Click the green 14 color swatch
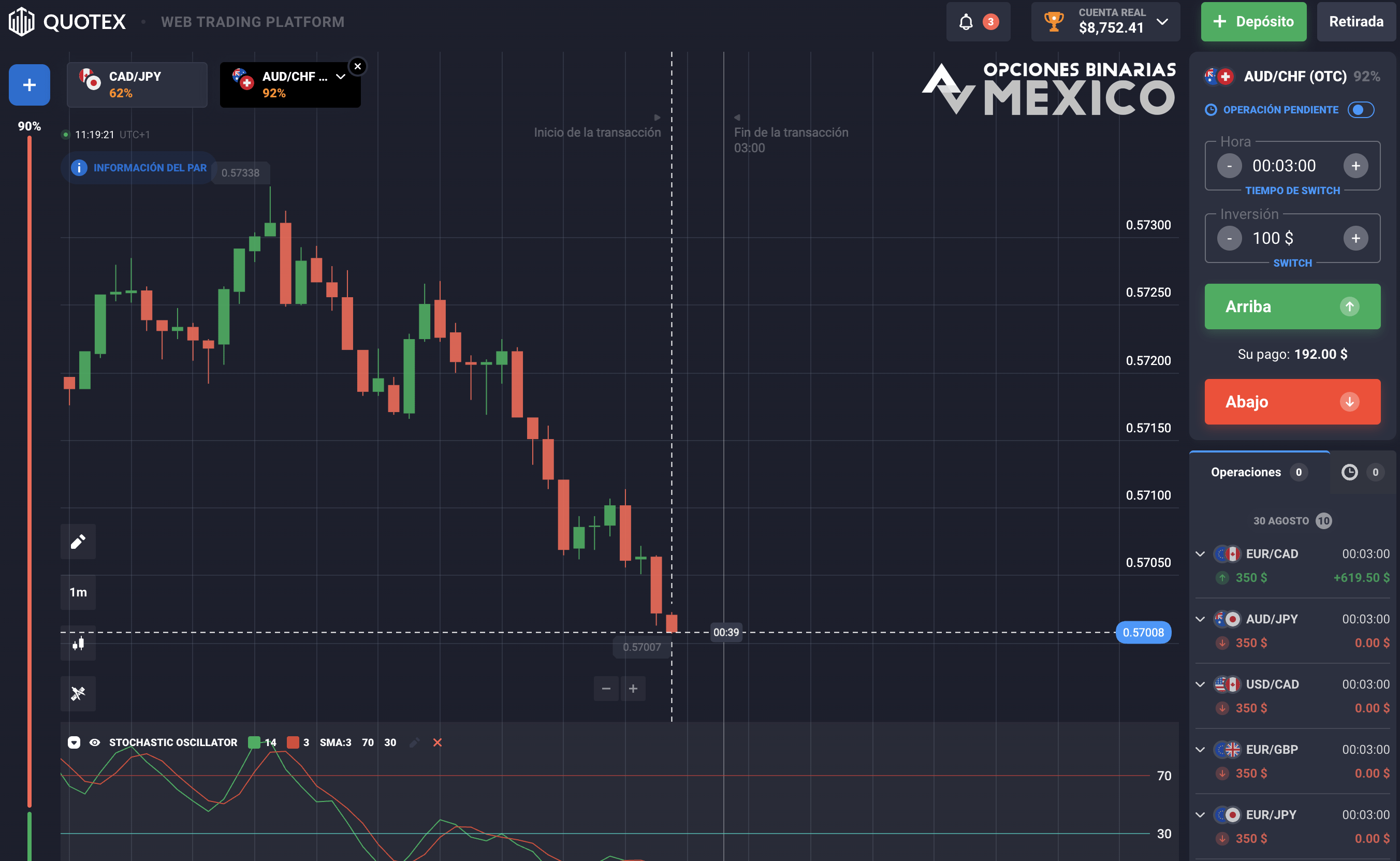Viewport: 1400px width, 861px height. (254, 742)
